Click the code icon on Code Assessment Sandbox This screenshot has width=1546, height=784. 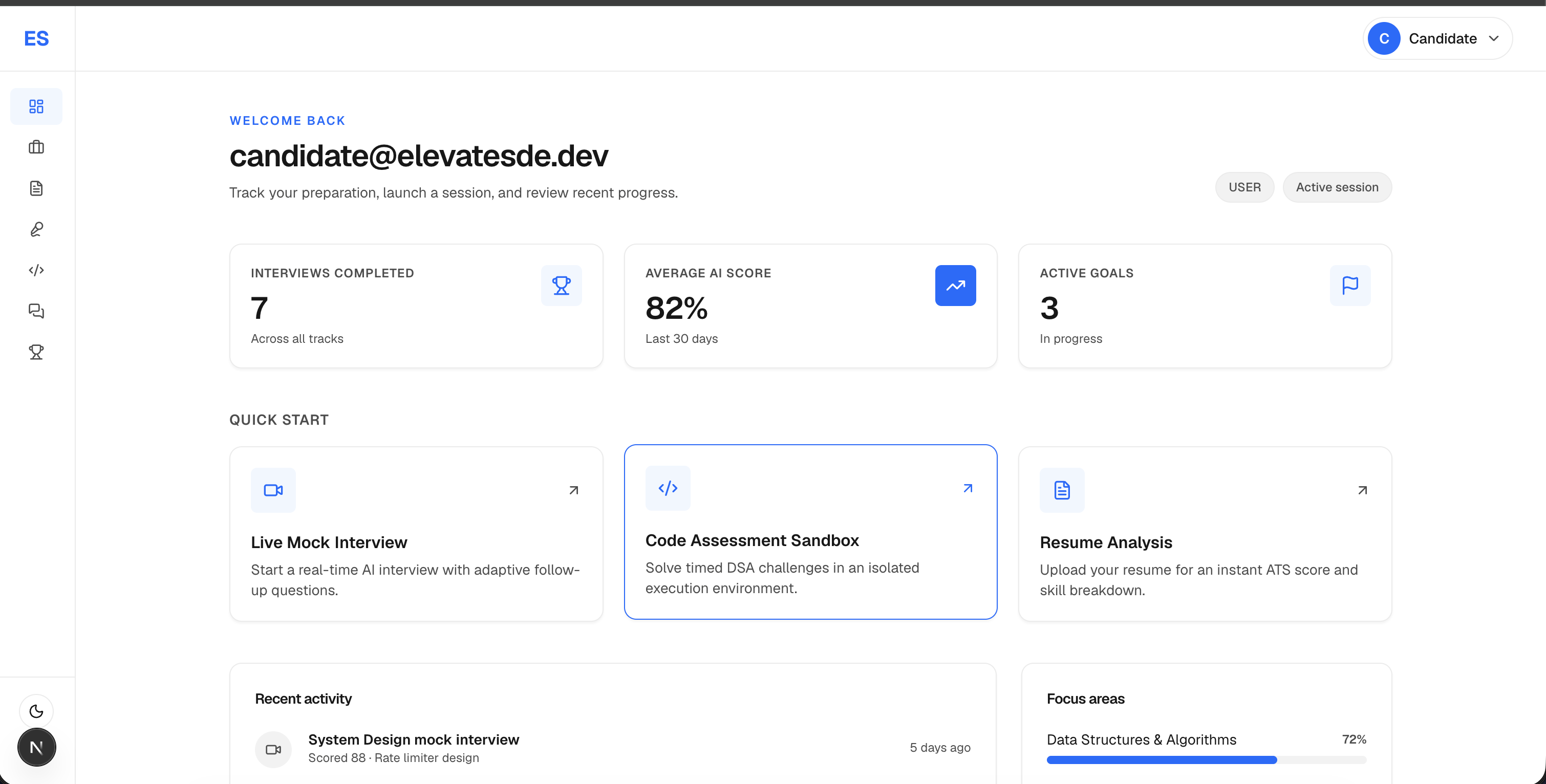(x=668, y=488)
